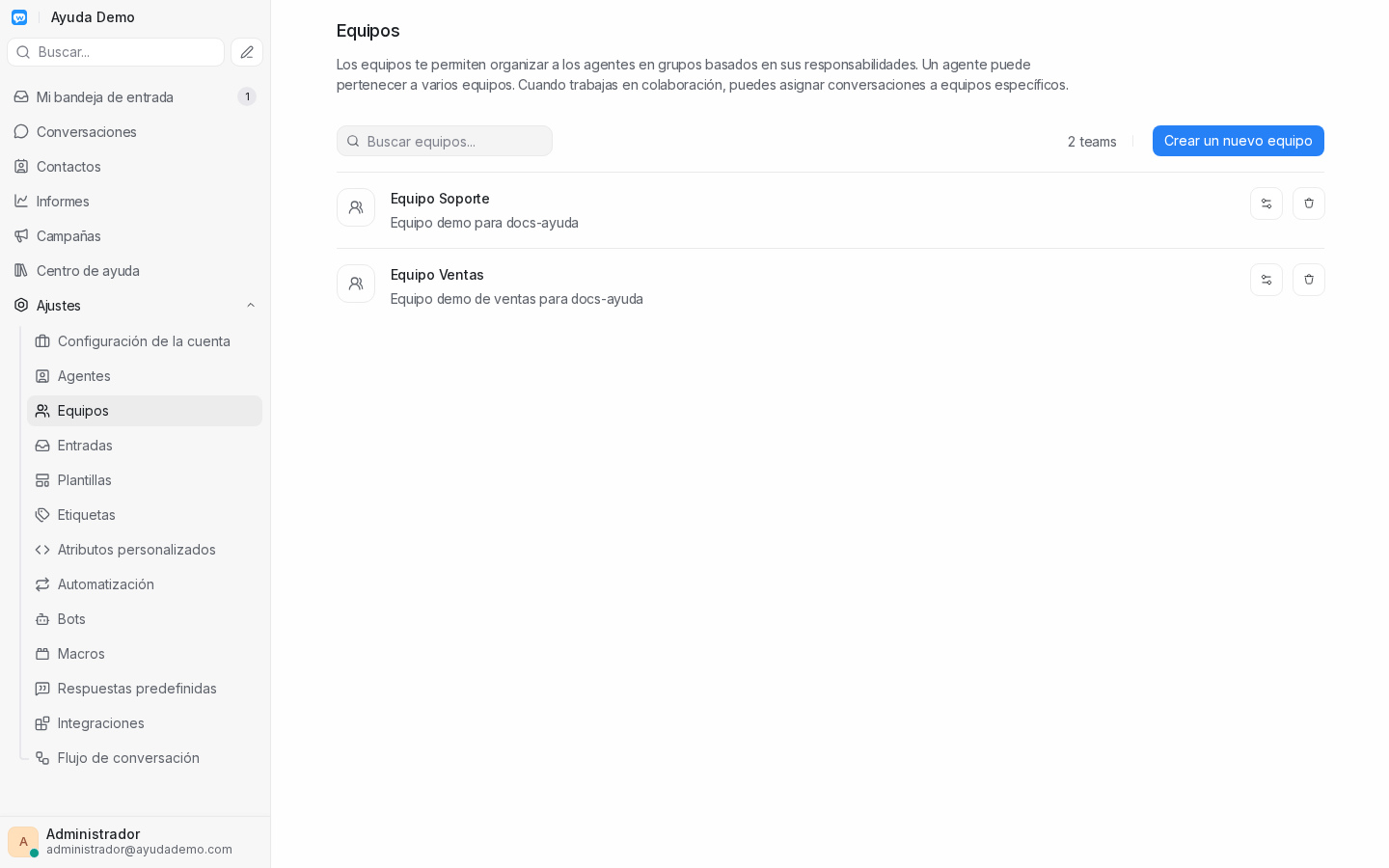Select Agentes in settings submenu
Viewport: 1389px width, 868px height.
[x=145, y=376]
